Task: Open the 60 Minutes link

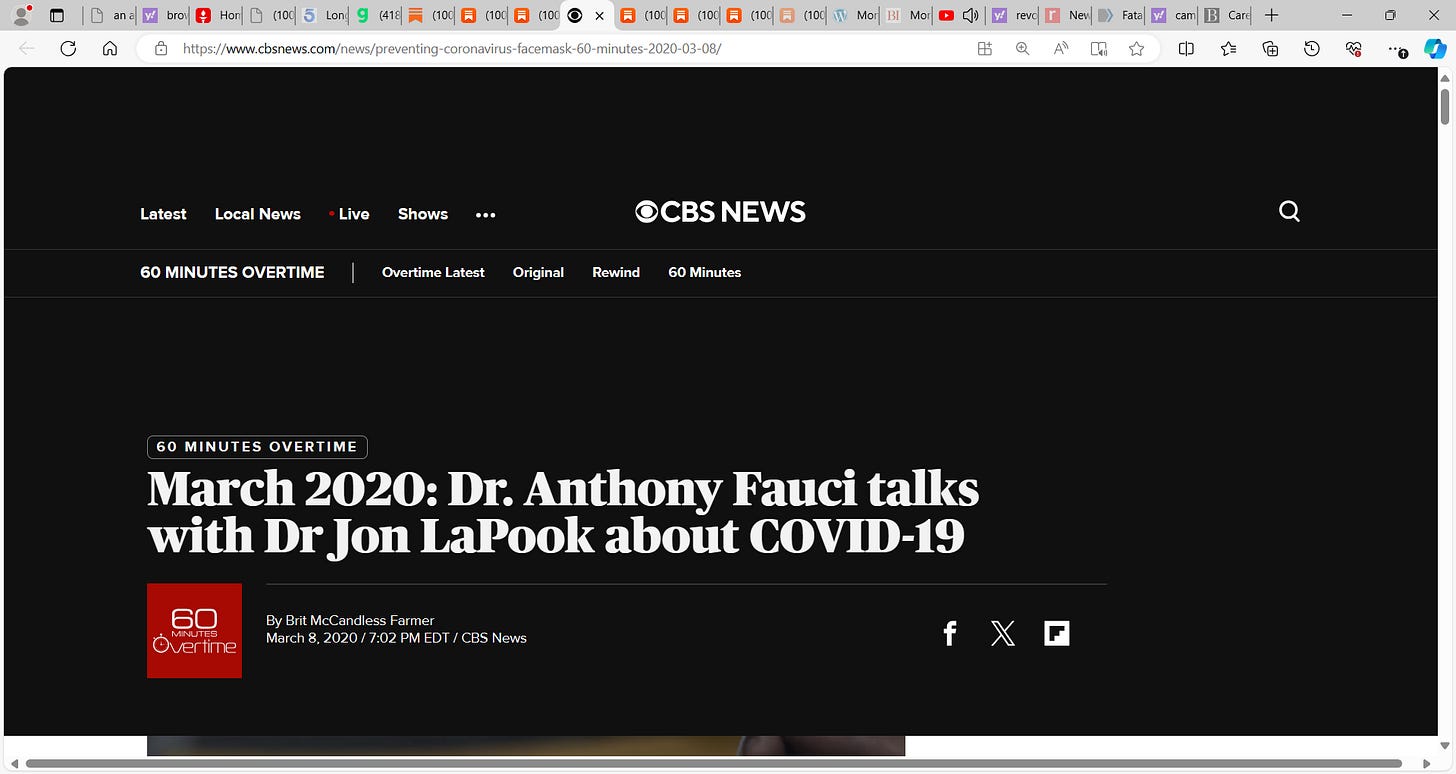Action: coord(705,272)
